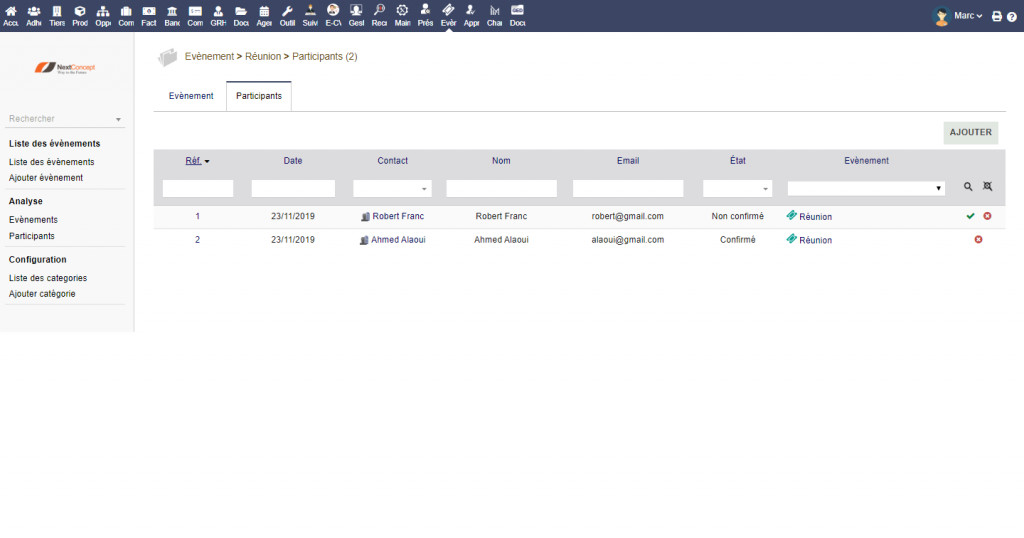Delete Ahmed Alaoui participant row
1024x538 pixels.
(978, 240)
